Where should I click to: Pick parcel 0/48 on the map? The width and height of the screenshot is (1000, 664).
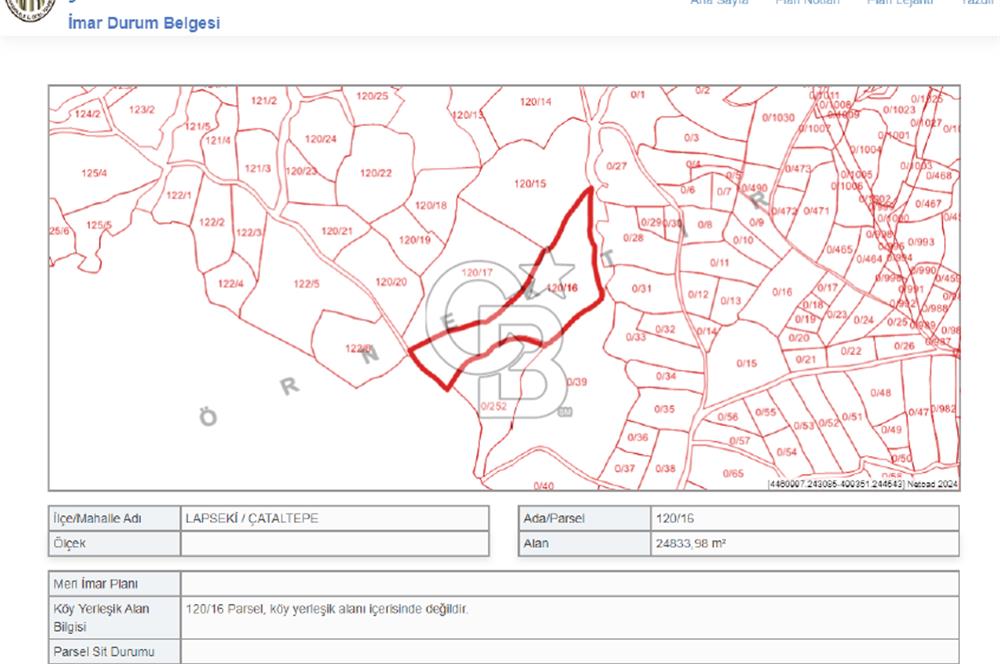(x=880, y=393)
